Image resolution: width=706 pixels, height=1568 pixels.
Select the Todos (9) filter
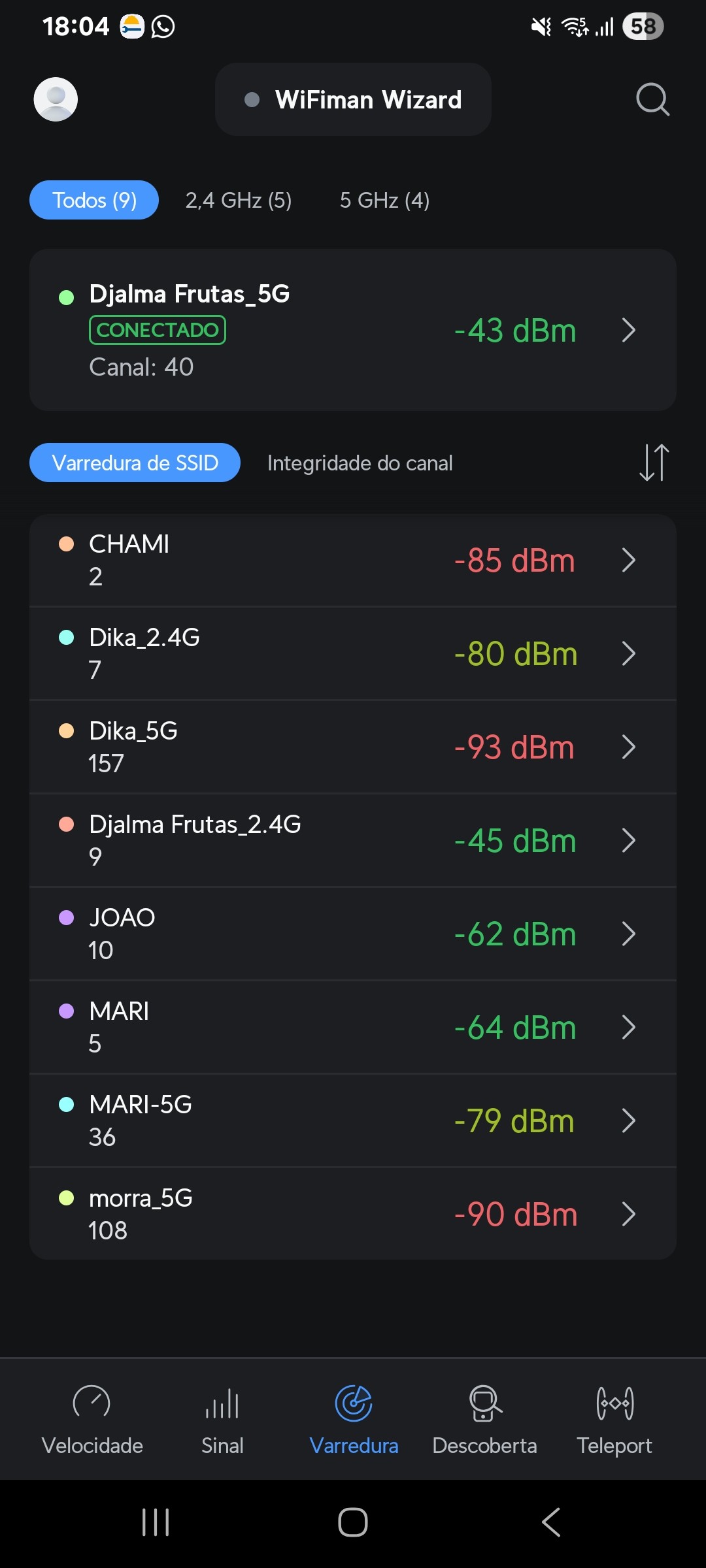(x=94, y=200)
